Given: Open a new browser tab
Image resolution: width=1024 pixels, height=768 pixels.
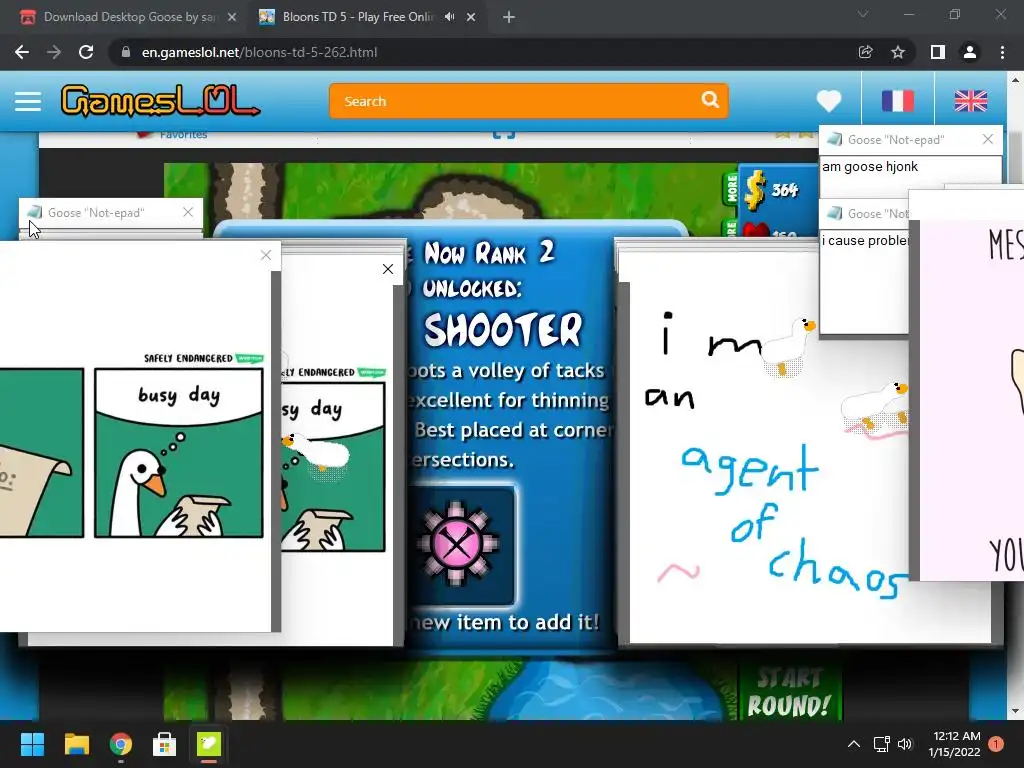Looking at the screenshot, I should click(x=509, y=17).
